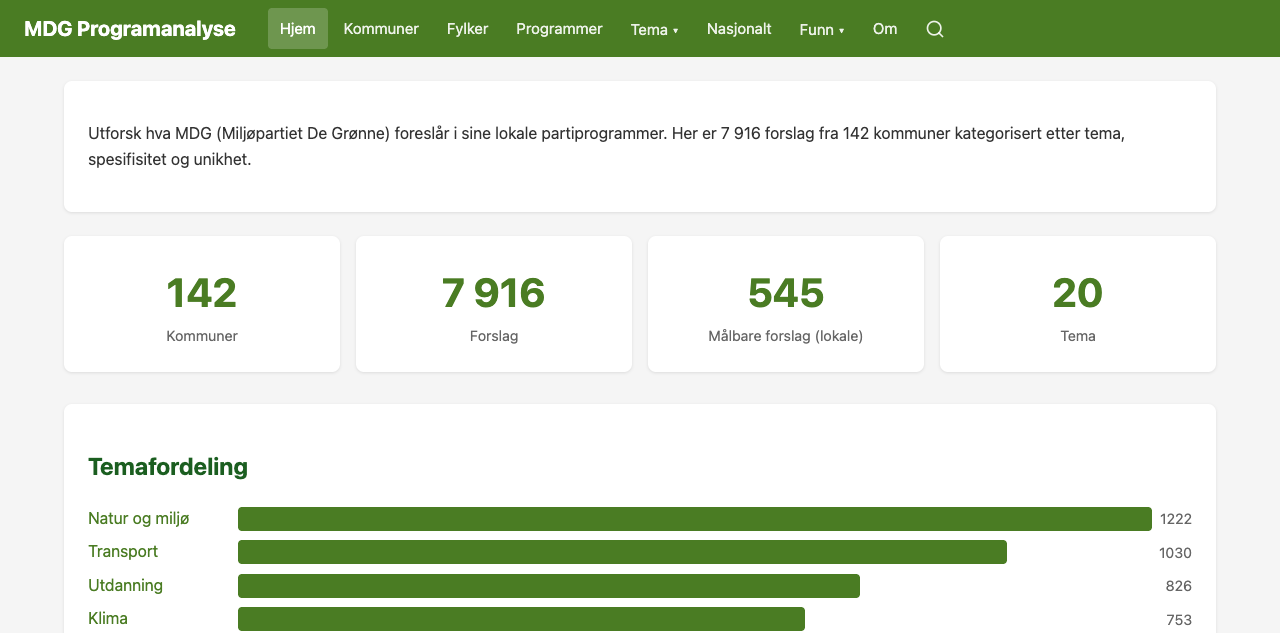1280x633 pixels.
Task: Expand the Funn dropdown menu
Action: click(x=822, y=29)
